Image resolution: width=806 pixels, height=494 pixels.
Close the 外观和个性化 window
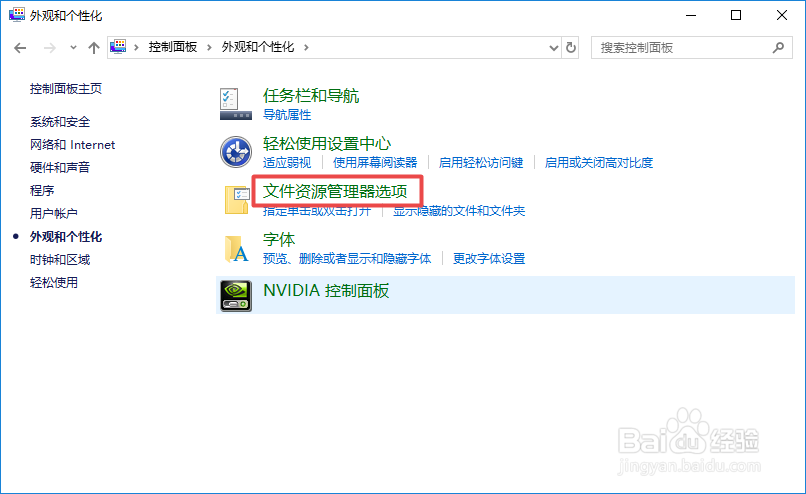point(782,15)
